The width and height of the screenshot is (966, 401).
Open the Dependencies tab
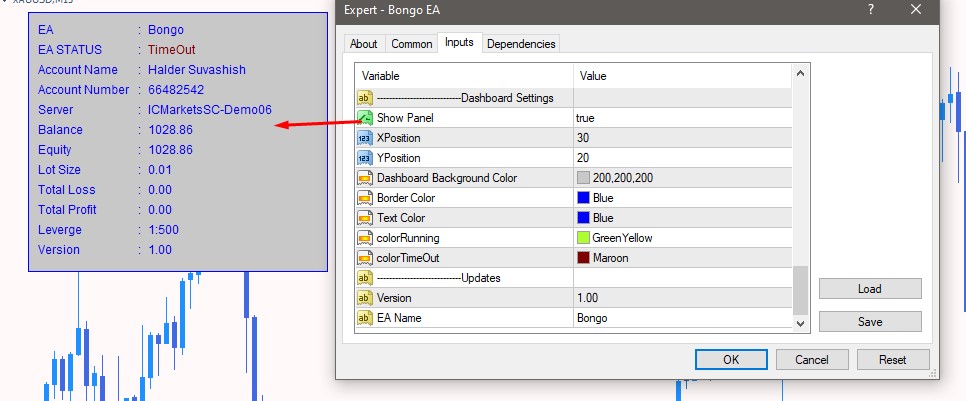click(x=521, y=44)
